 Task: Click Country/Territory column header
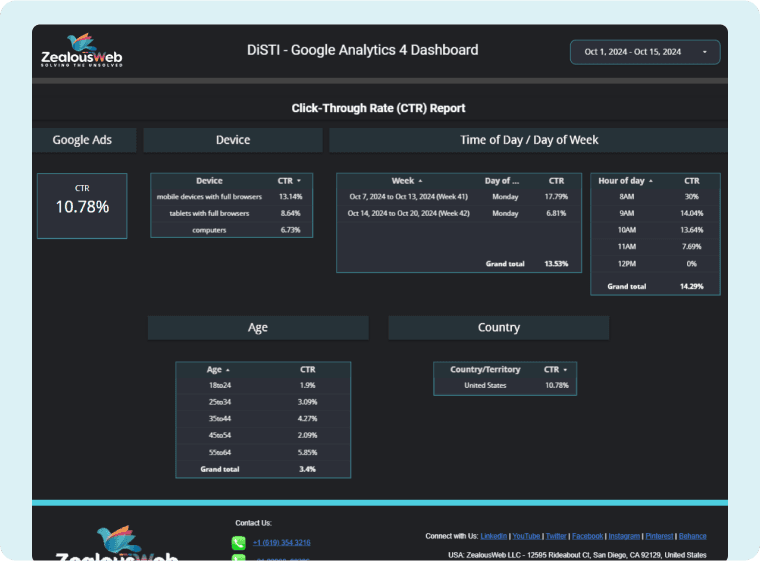tap(485, 369)
